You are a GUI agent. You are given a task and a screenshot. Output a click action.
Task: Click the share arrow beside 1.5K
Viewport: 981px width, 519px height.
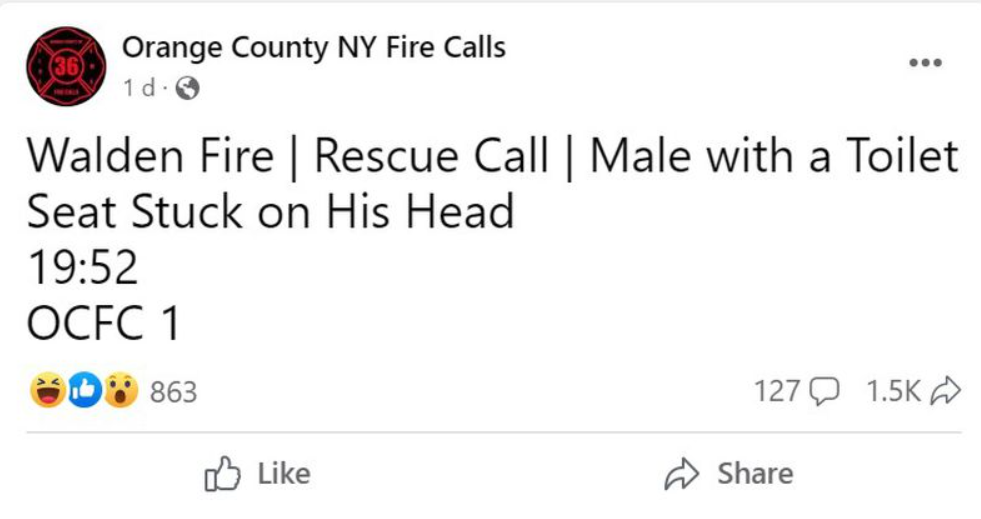pos(945,390)
